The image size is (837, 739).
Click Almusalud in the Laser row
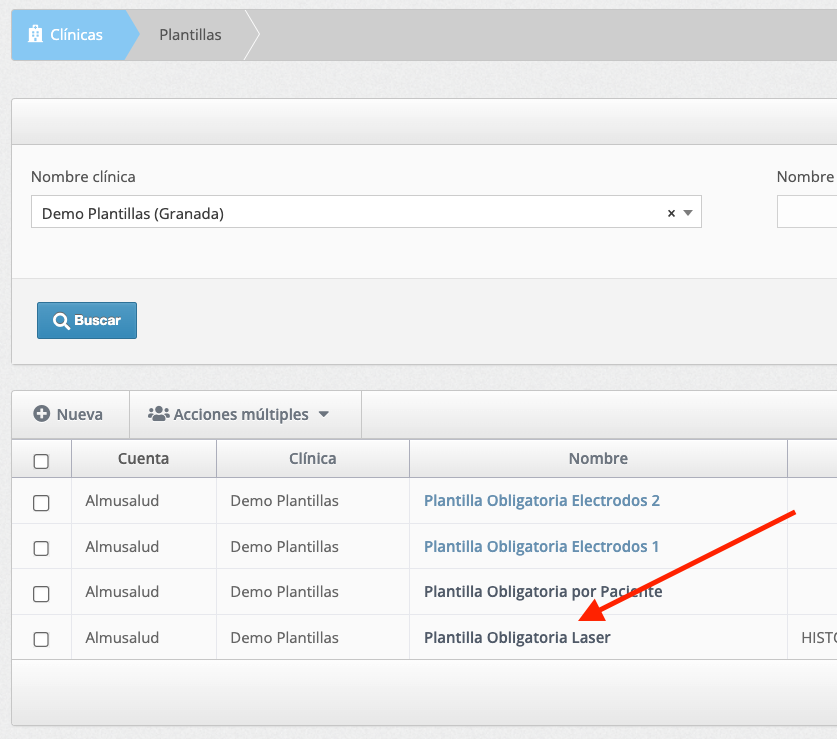click(x=122, y=638)
